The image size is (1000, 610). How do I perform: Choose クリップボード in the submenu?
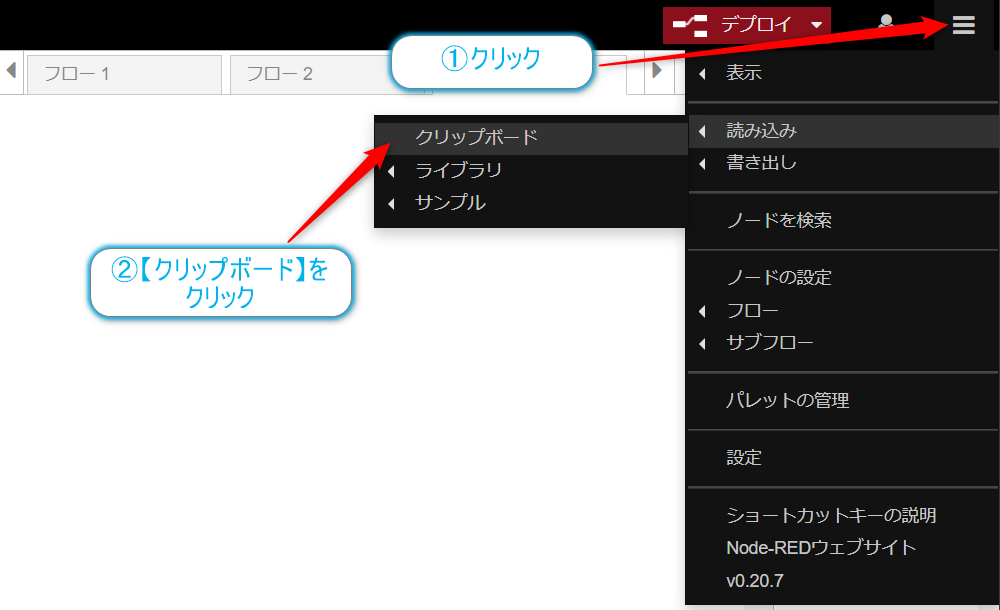531,138
